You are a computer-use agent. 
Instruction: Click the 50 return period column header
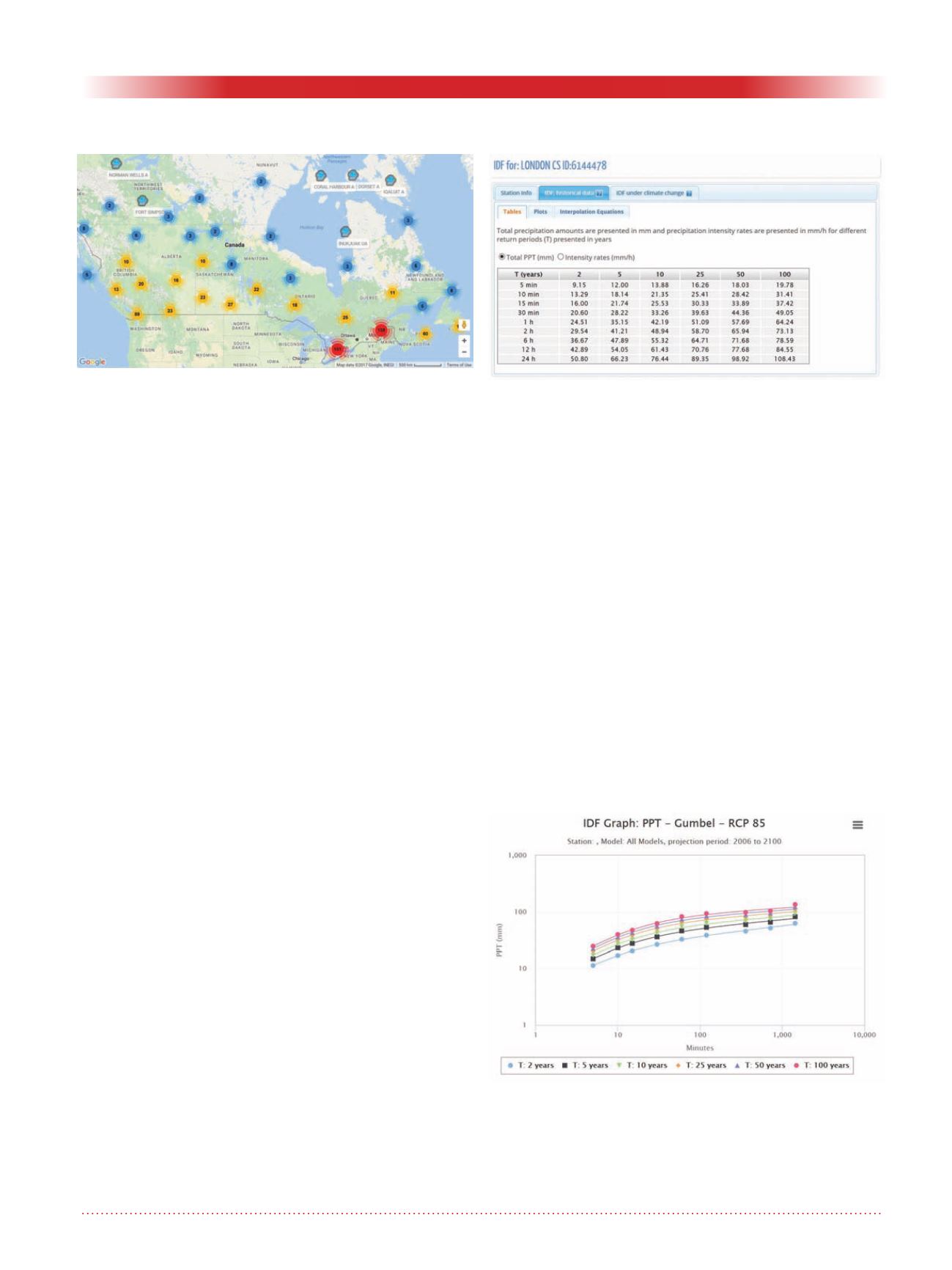click(x=740, y=274)
